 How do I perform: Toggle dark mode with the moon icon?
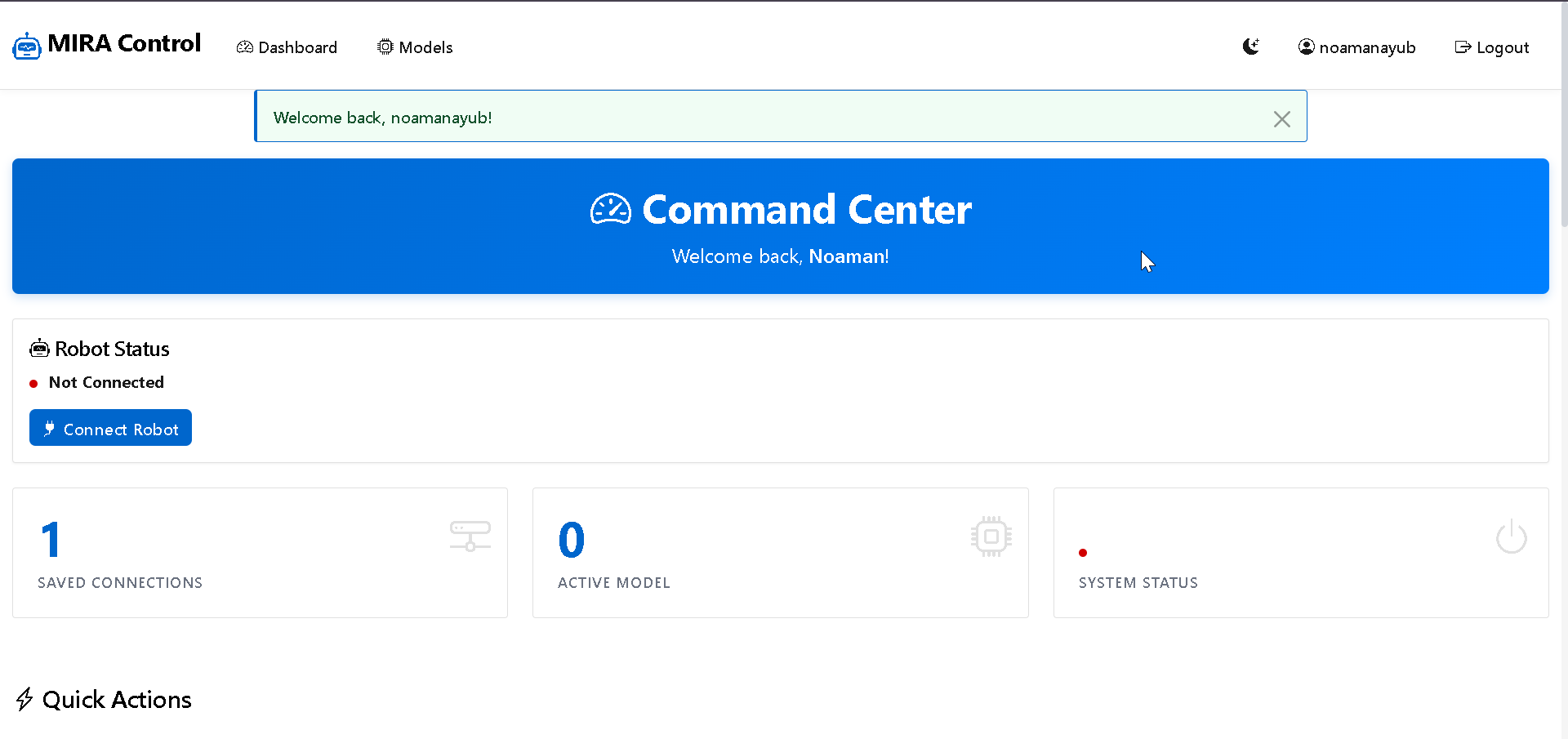coord(1250,47)
